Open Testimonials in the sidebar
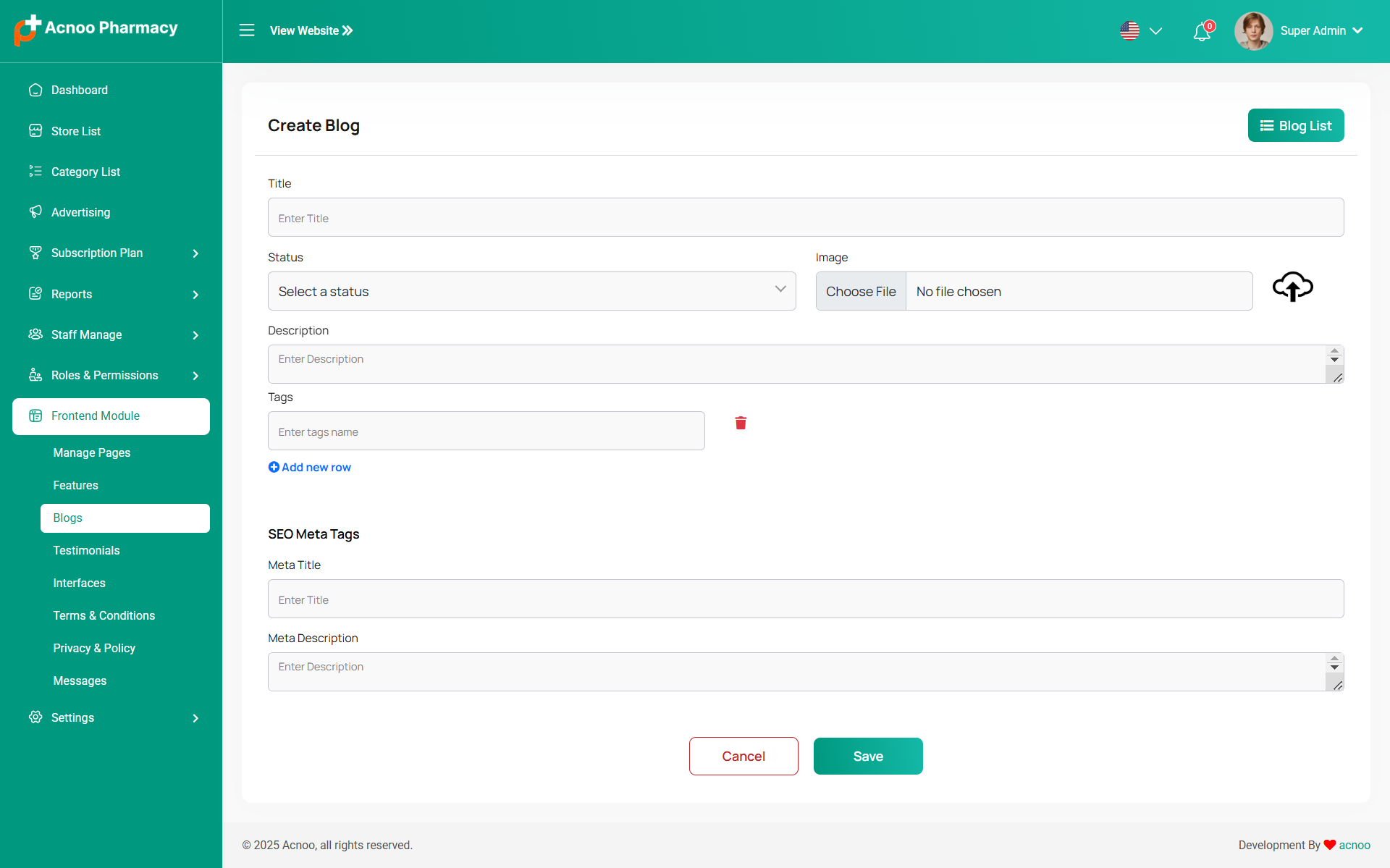 [x=86, y=551]
